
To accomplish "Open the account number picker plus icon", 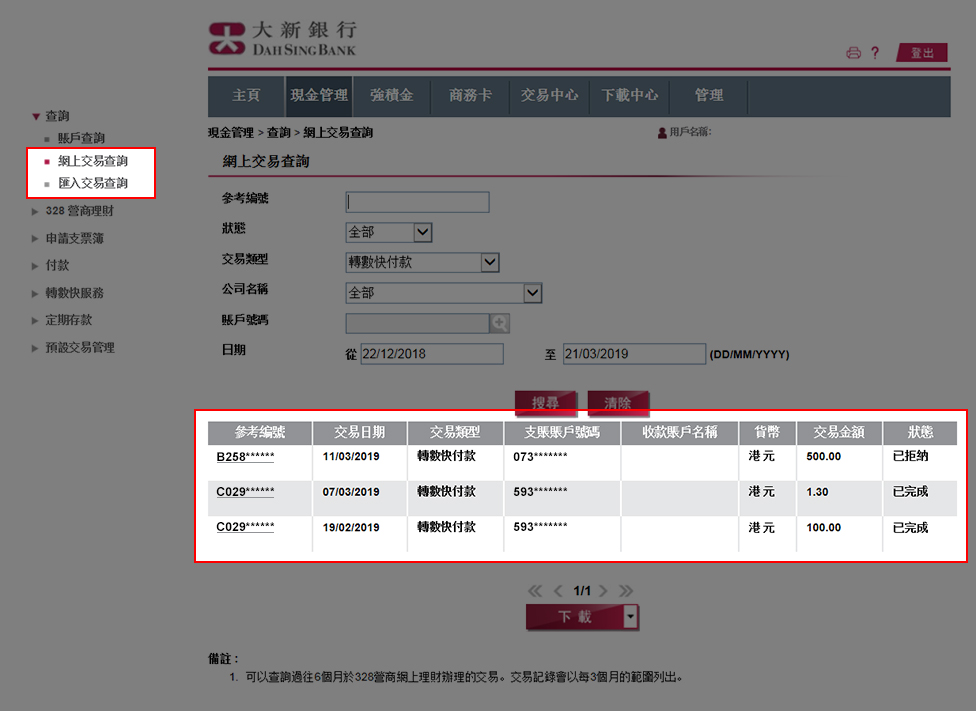I will tap(502, 323).
